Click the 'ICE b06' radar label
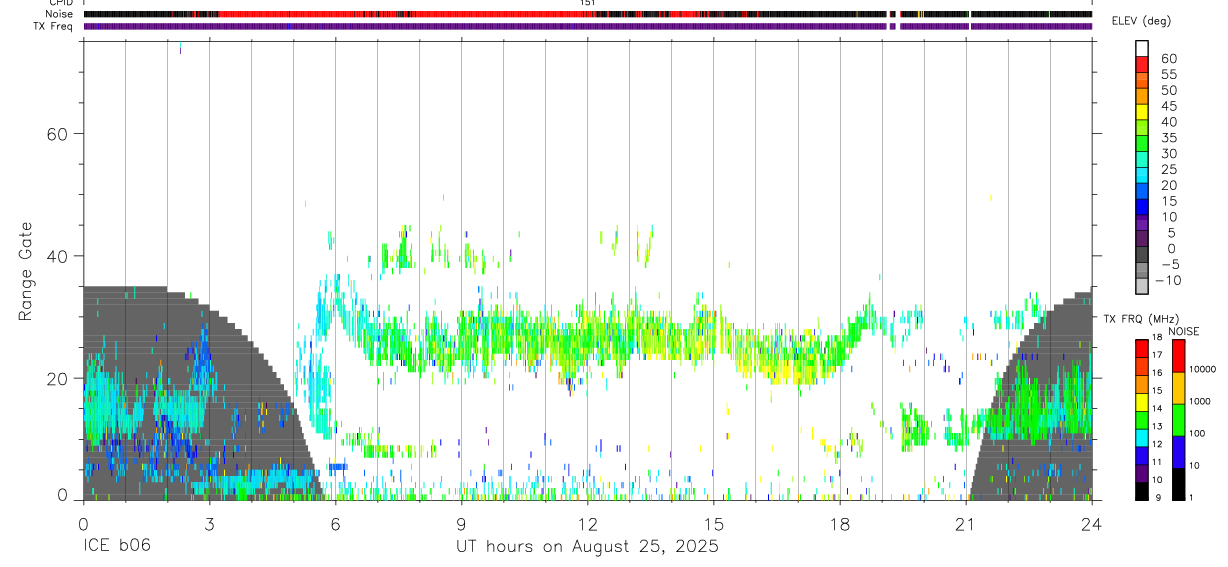This screenshot has width=1228, height=567. (115, 547)
